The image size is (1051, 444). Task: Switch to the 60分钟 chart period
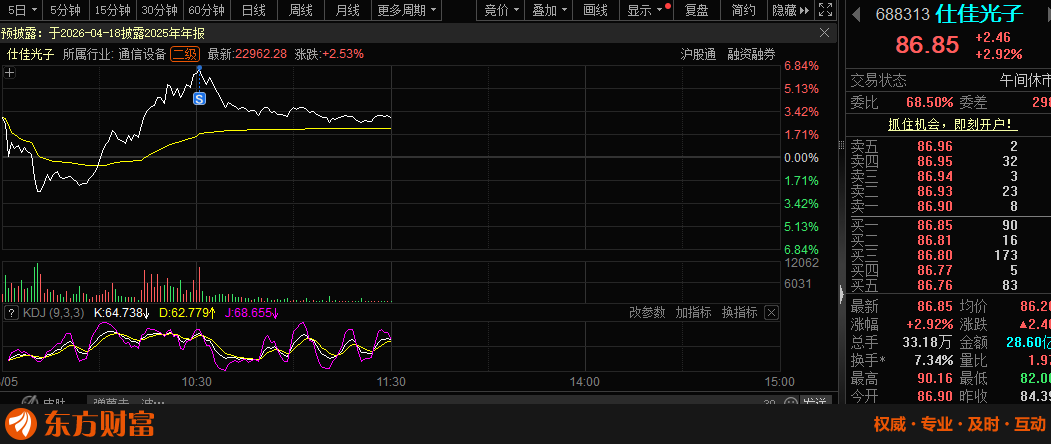206,10
